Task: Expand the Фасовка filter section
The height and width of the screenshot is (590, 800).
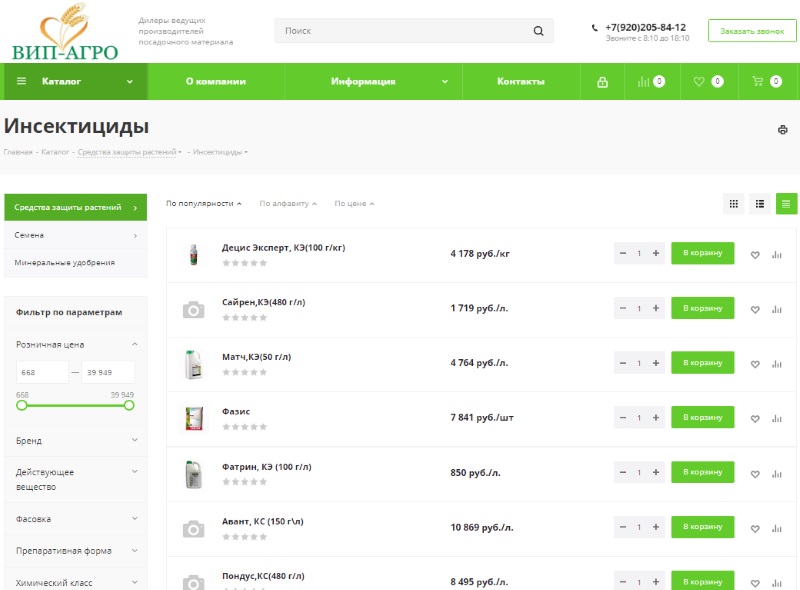Action: coord(76,519)
